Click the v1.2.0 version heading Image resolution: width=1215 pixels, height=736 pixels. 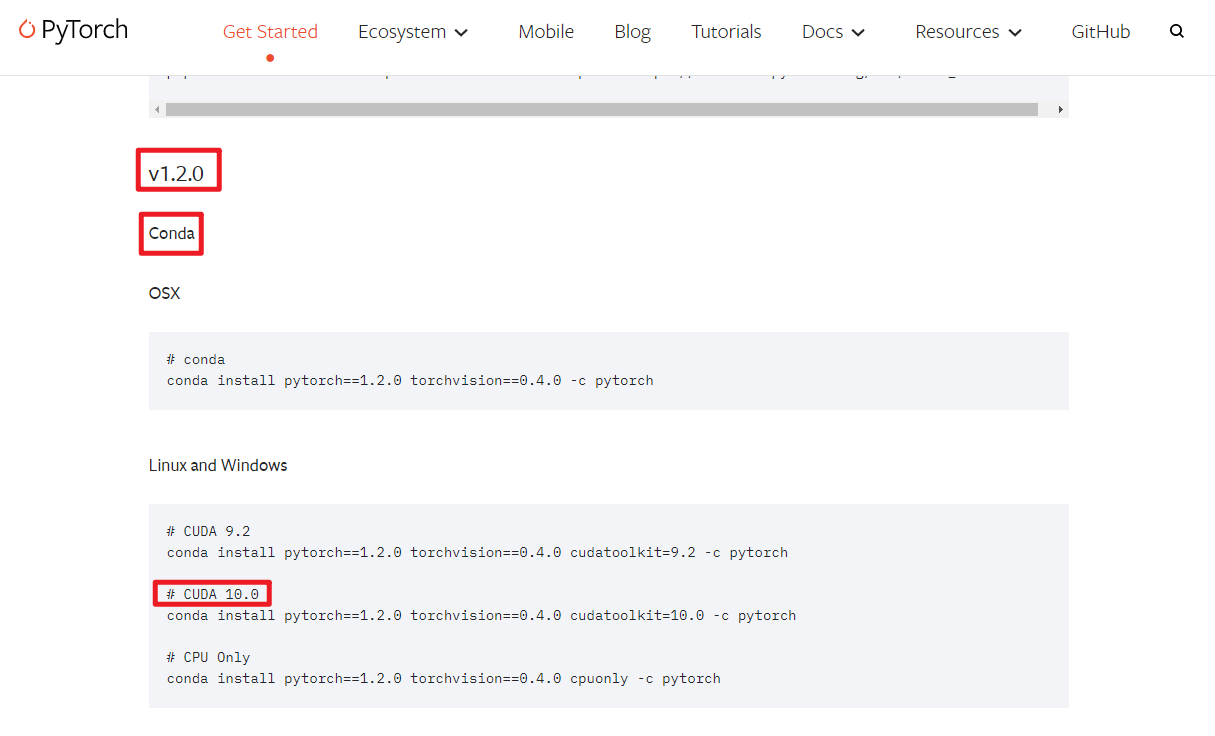pos(176,174)
